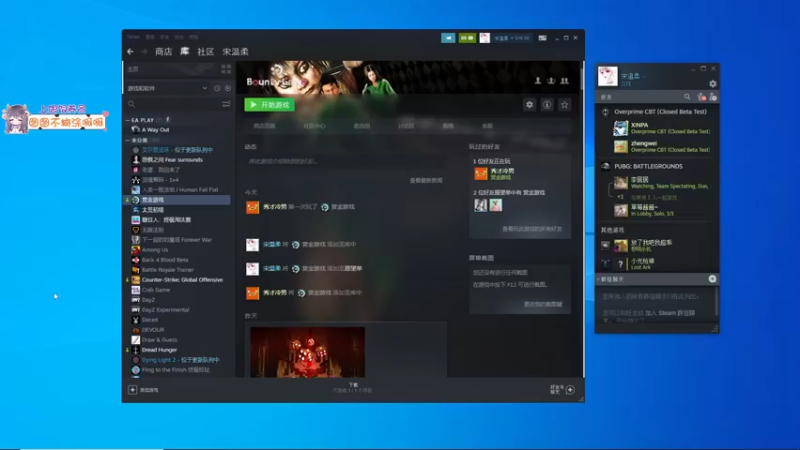The width and height of the screenshot is (800, 450).
Task: Click add a friend icon
Action: tap(713, 97)
